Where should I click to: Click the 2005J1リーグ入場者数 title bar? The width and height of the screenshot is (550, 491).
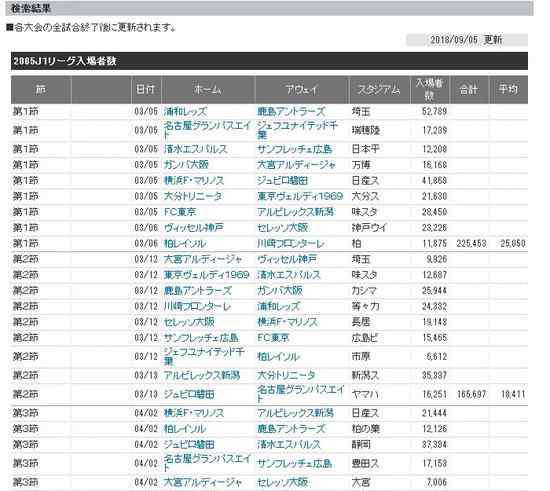pyautogui.click(x=269, y=61)
